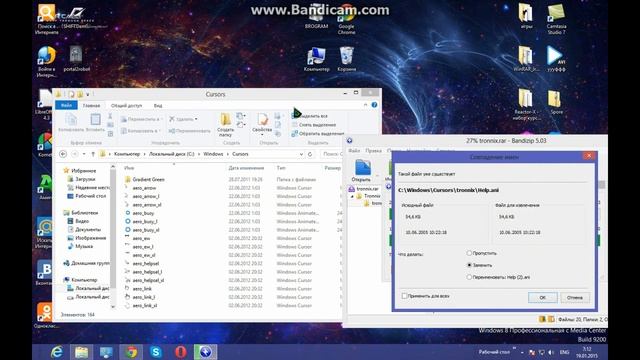Select the Заменить radio option
Image resolution: width=640 pixels, height=360 pixels.
pos(480,265)
